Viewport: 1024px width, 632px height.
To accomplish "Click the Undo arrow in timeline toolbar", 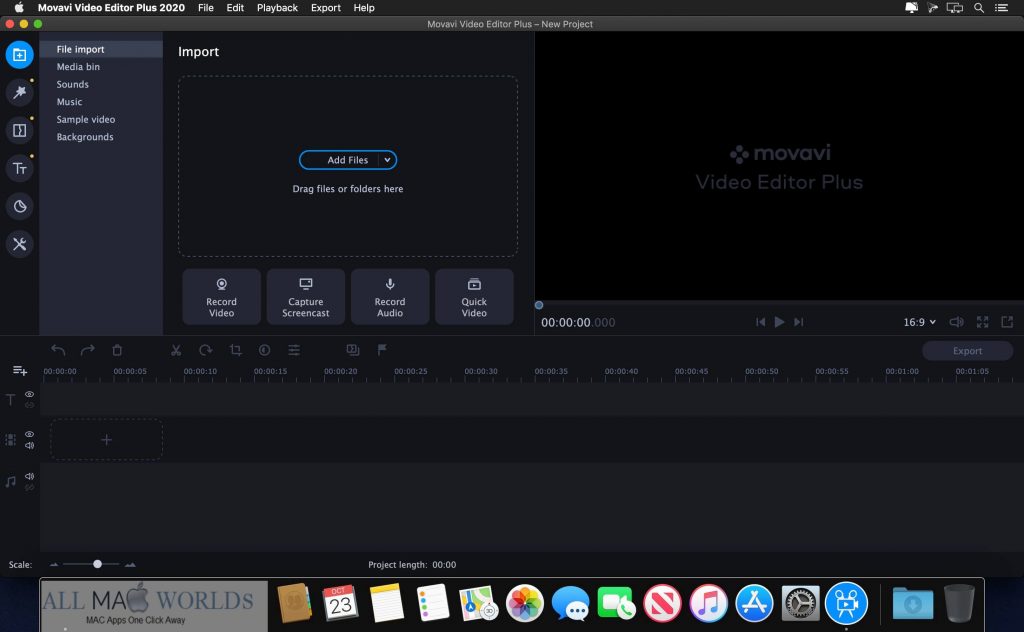I will click(x=58, y=350).
